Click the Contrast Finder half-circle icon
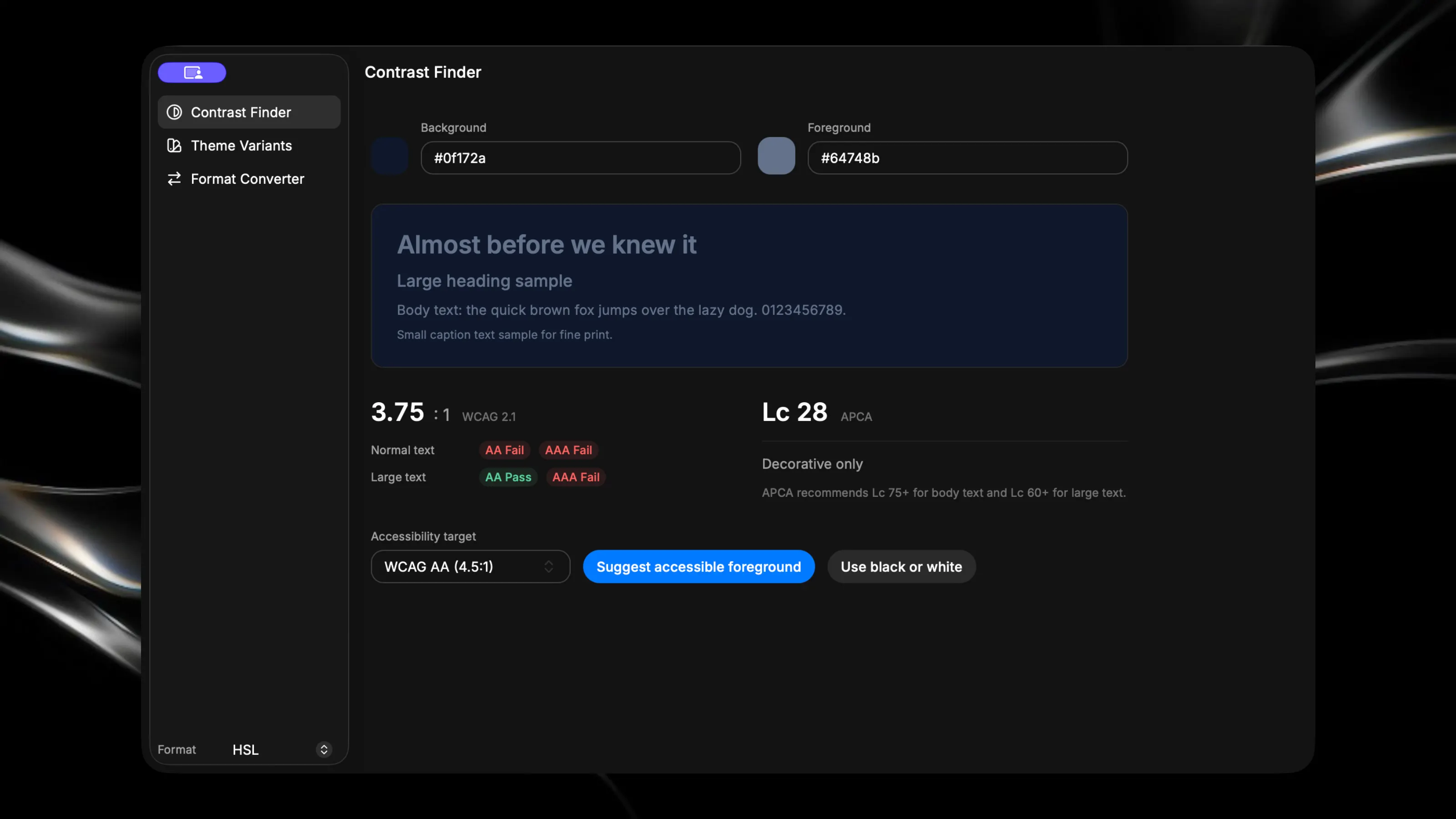 (174, 112)
